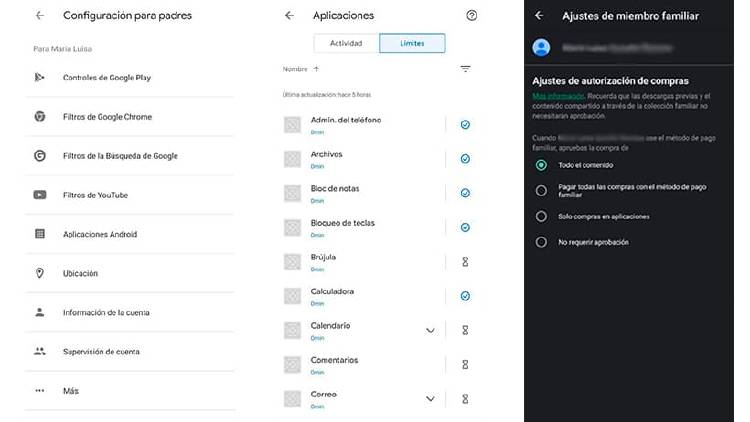Image resolution: width=750 pixels, height=422 pixels.
Task: Switch to the Actividad tab
Action: point(346,43)
